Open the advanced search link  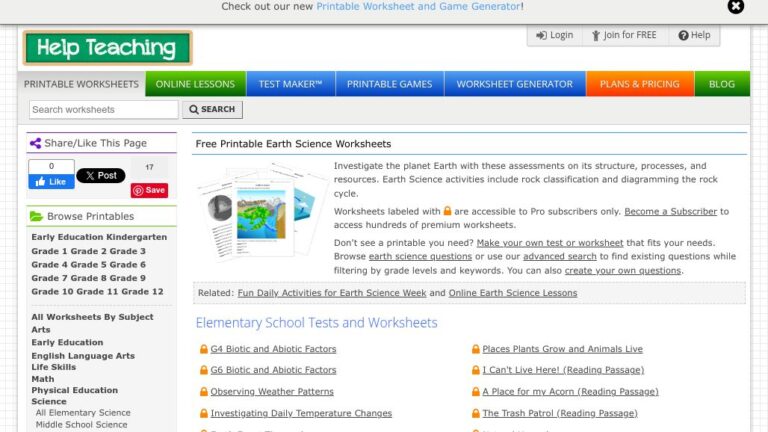coord(560,257)
